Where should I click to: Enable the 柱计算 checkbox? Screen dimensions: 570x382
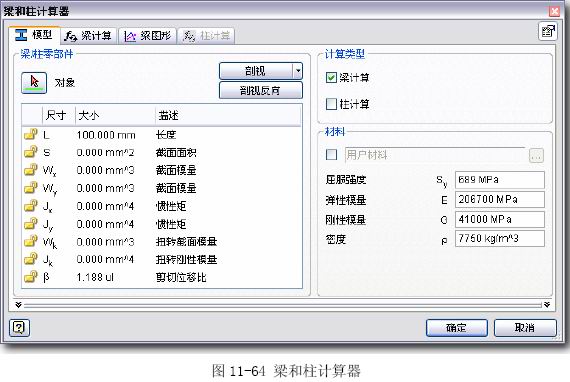pos(331,104)
